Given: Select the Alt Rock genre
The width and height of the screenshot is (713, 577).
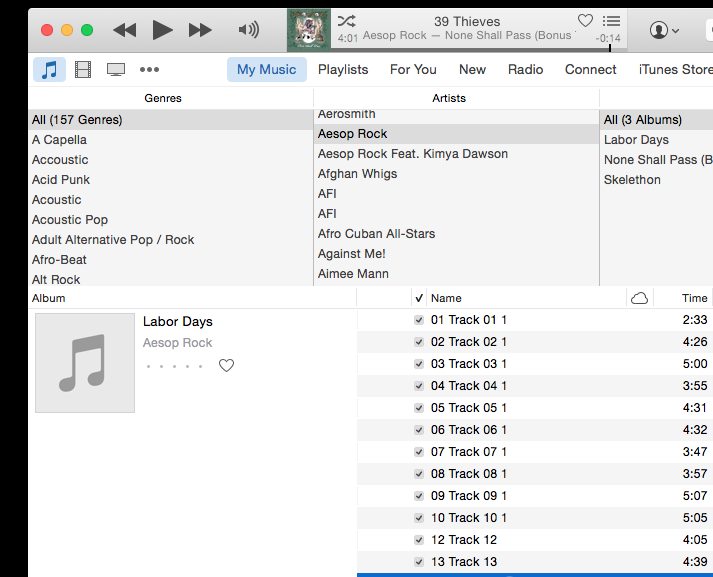Looking at the screenshot, I should tap(171, 279).
